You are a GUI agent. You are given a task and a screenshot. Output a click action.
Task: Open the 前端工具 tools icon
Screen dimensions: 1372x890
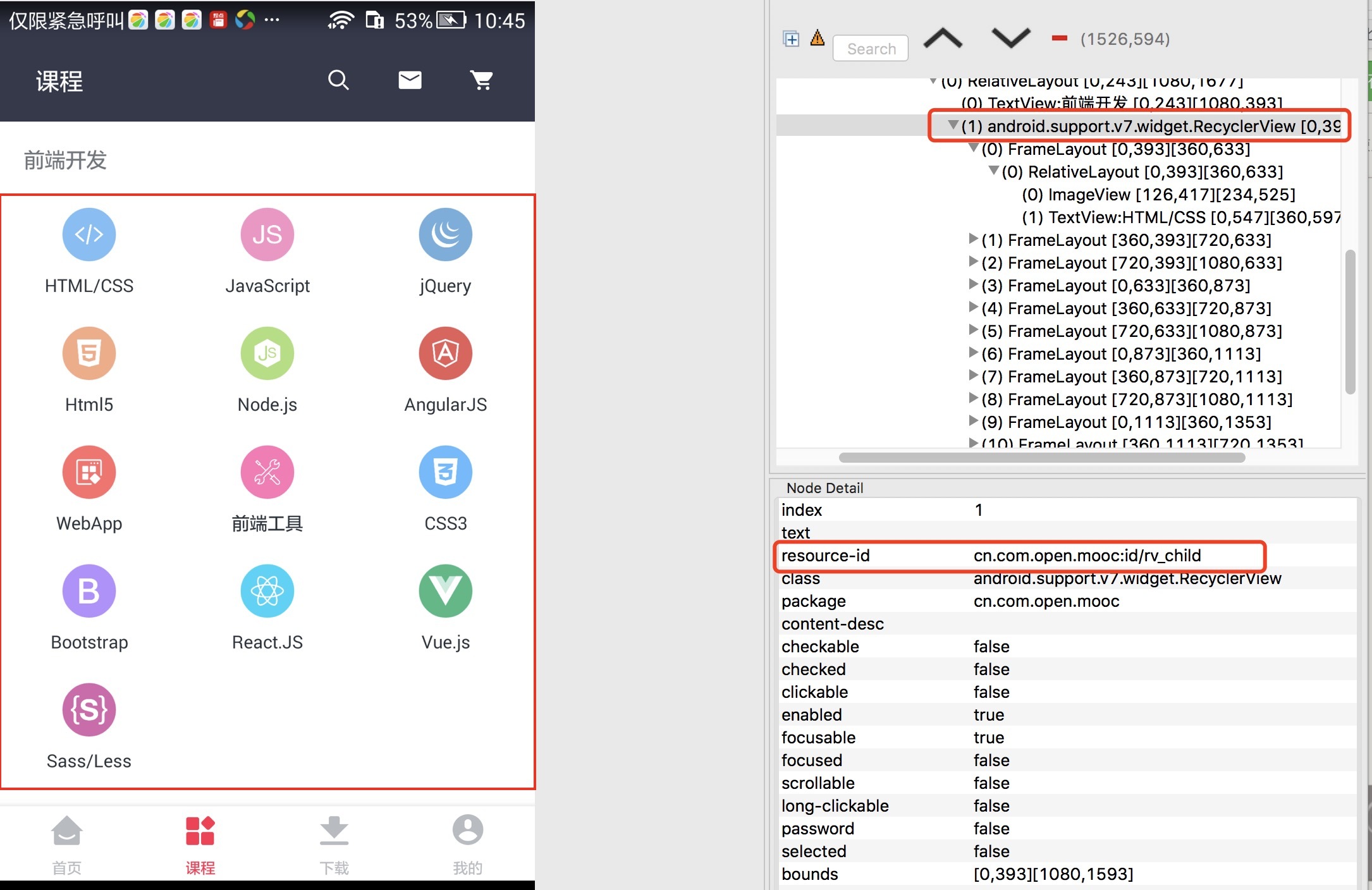click(x=267, y=472)
